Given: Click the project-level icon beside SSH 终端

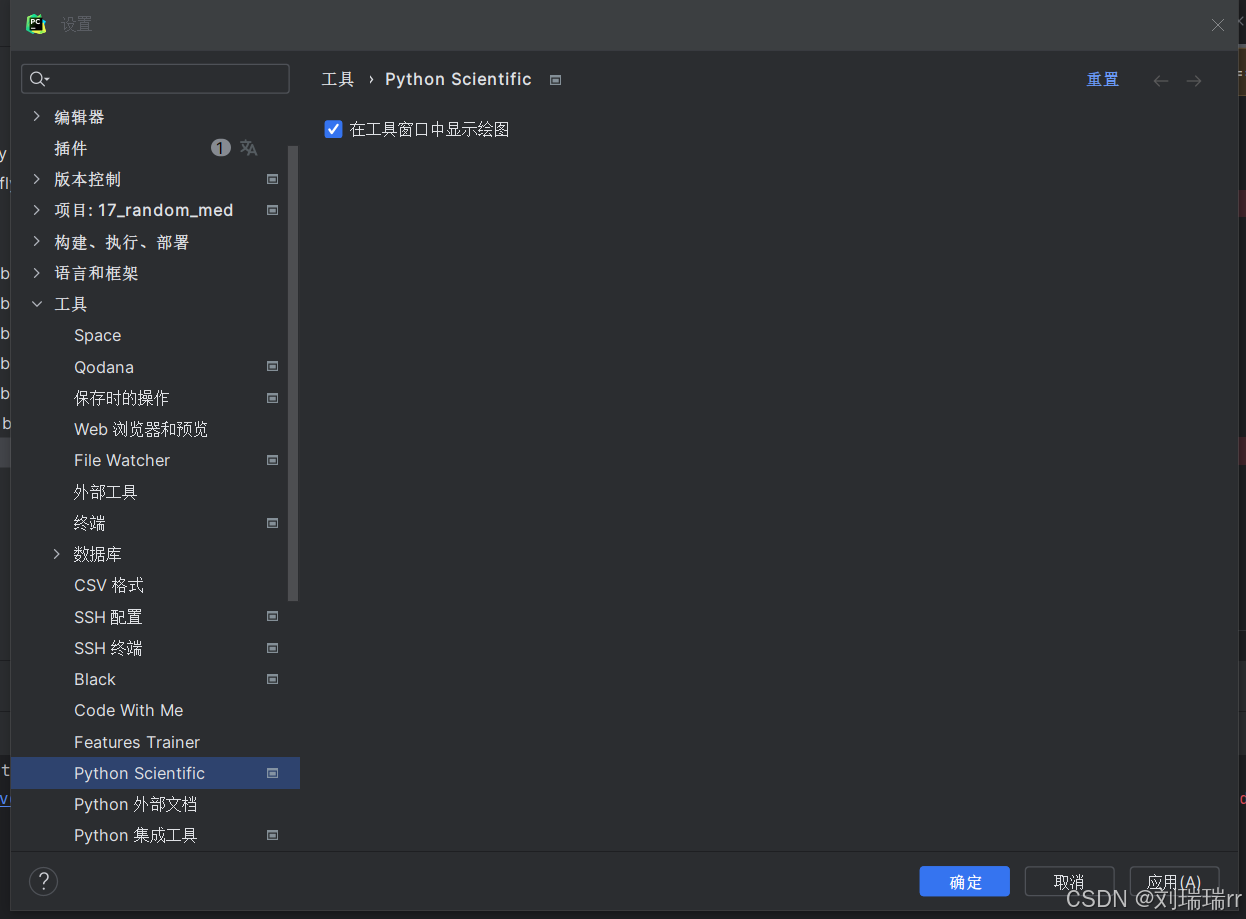Looking at the screenshot, I should (x=272, y=648).
